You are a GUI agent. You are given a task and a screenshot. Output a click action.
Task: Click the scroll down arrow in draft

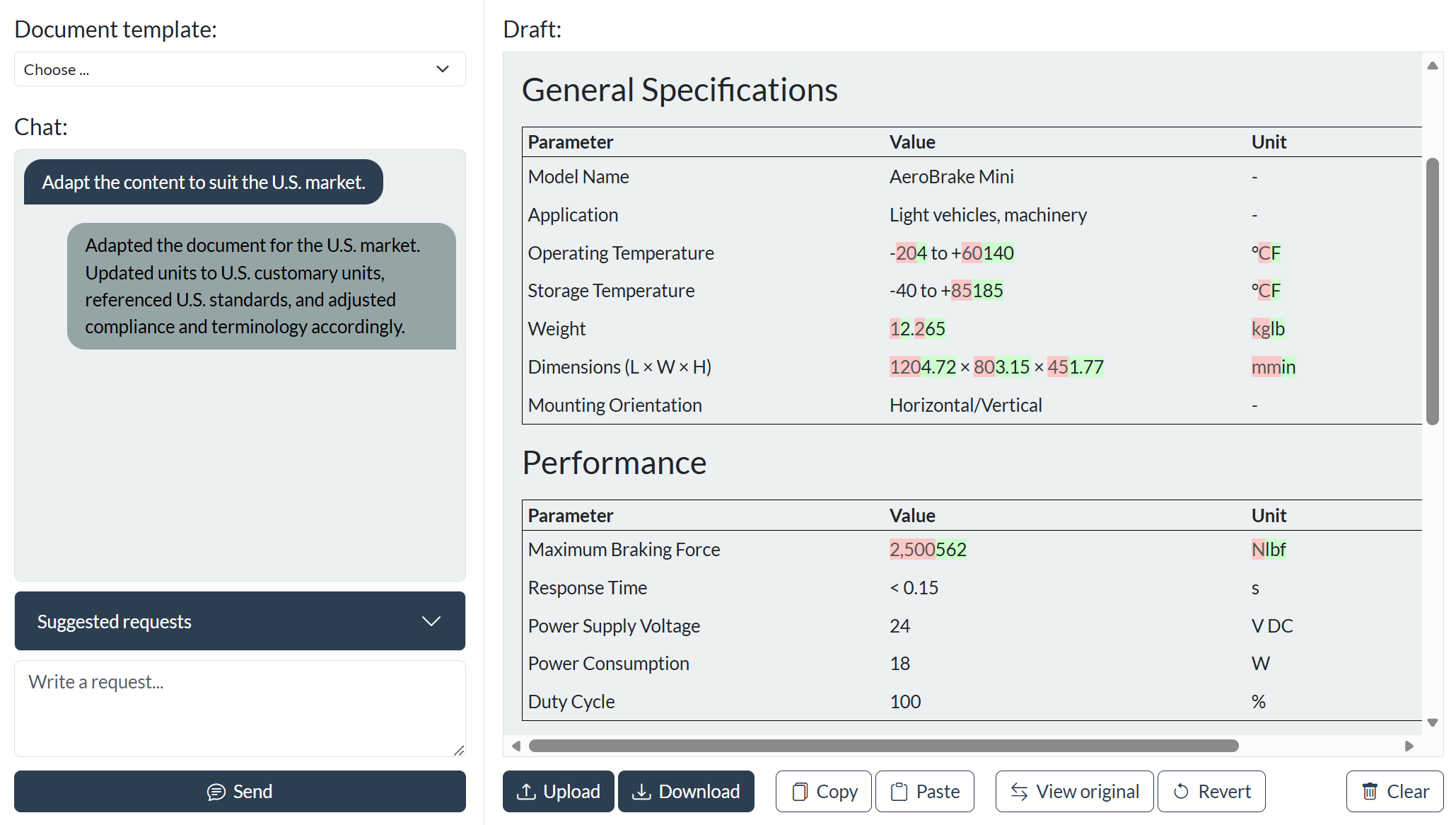point(1433,722)
